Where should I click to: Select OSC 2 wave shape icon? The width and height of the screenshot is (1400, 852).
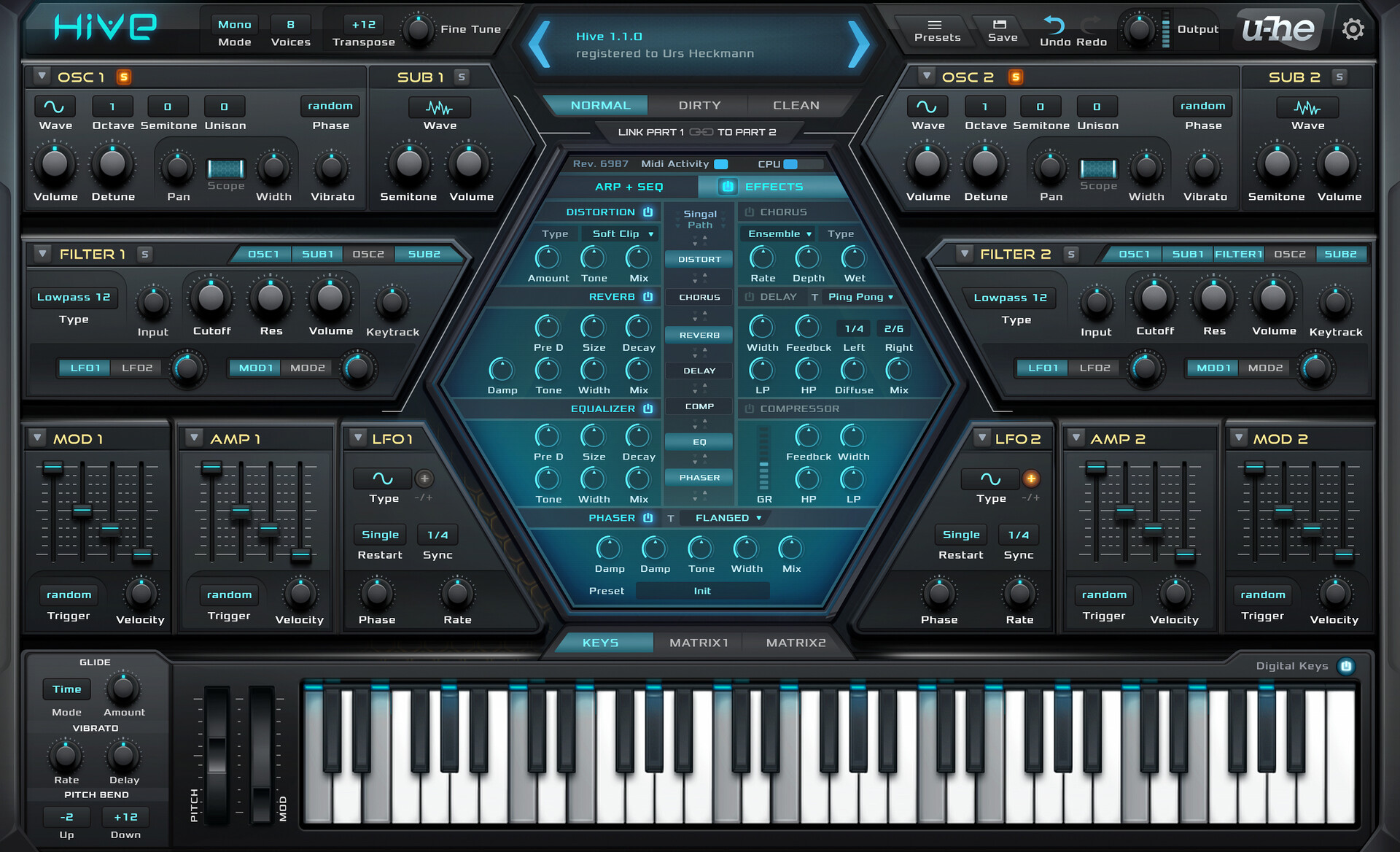[x=927, y=106]
